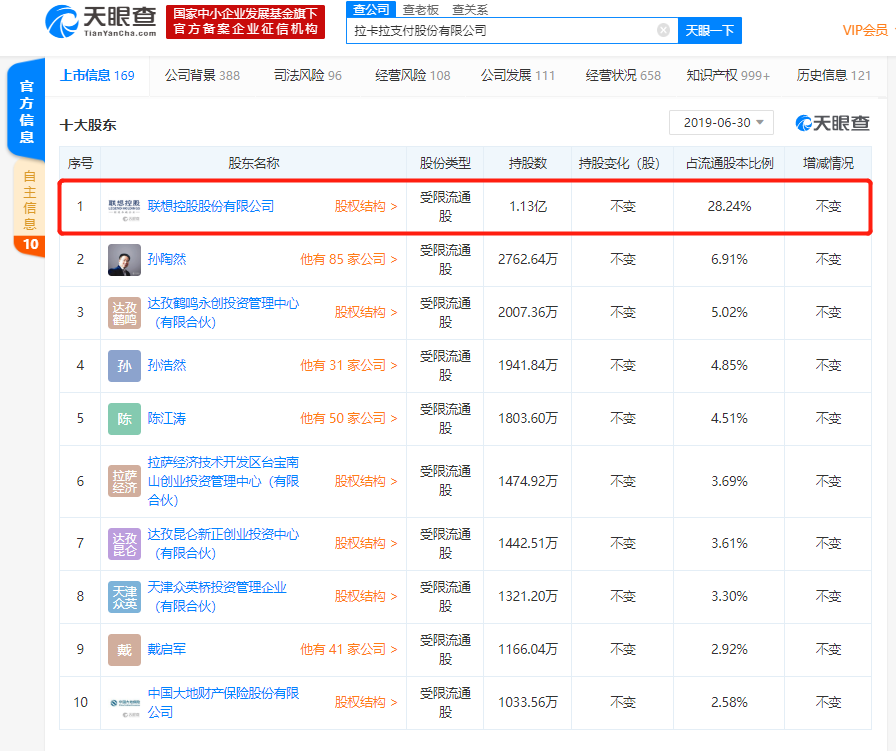896x751 pixels.
Task: Click the 国家中小企业发展基金旗下 red banner
Action: (x=246, y=22)
